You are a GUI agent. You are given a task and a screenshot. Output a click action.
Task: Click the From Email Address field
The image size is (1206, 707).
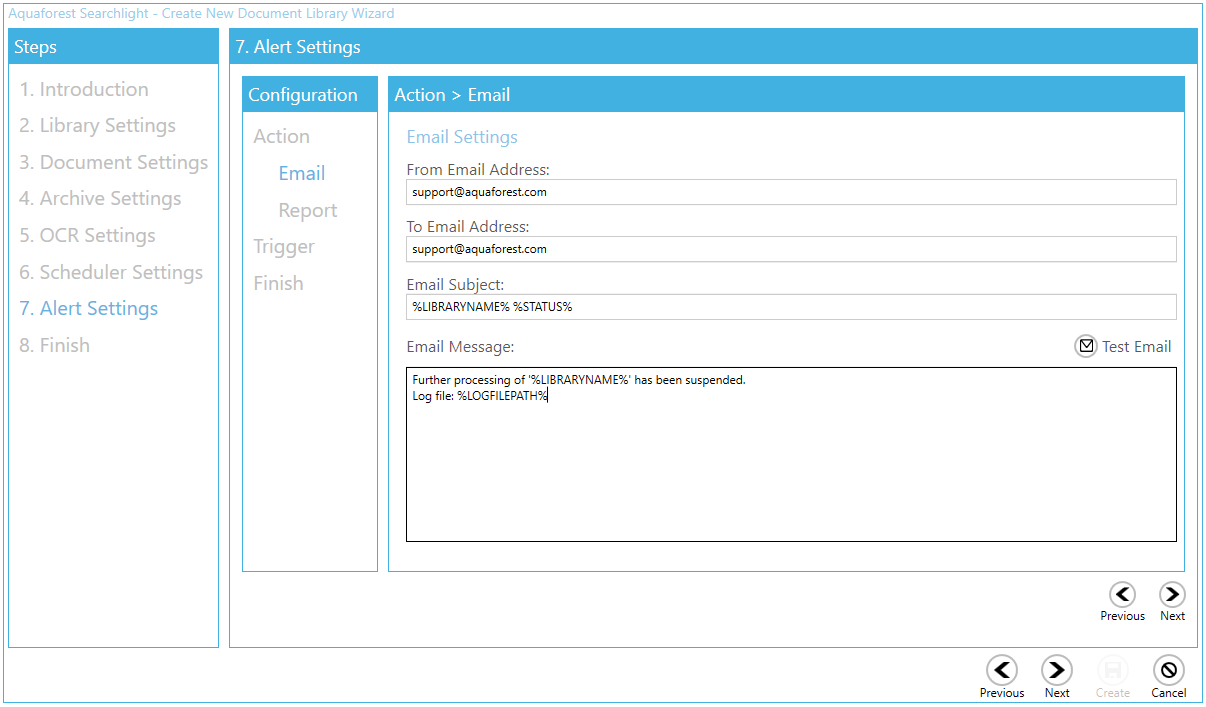pyautogui.click(x=790, y=192)
